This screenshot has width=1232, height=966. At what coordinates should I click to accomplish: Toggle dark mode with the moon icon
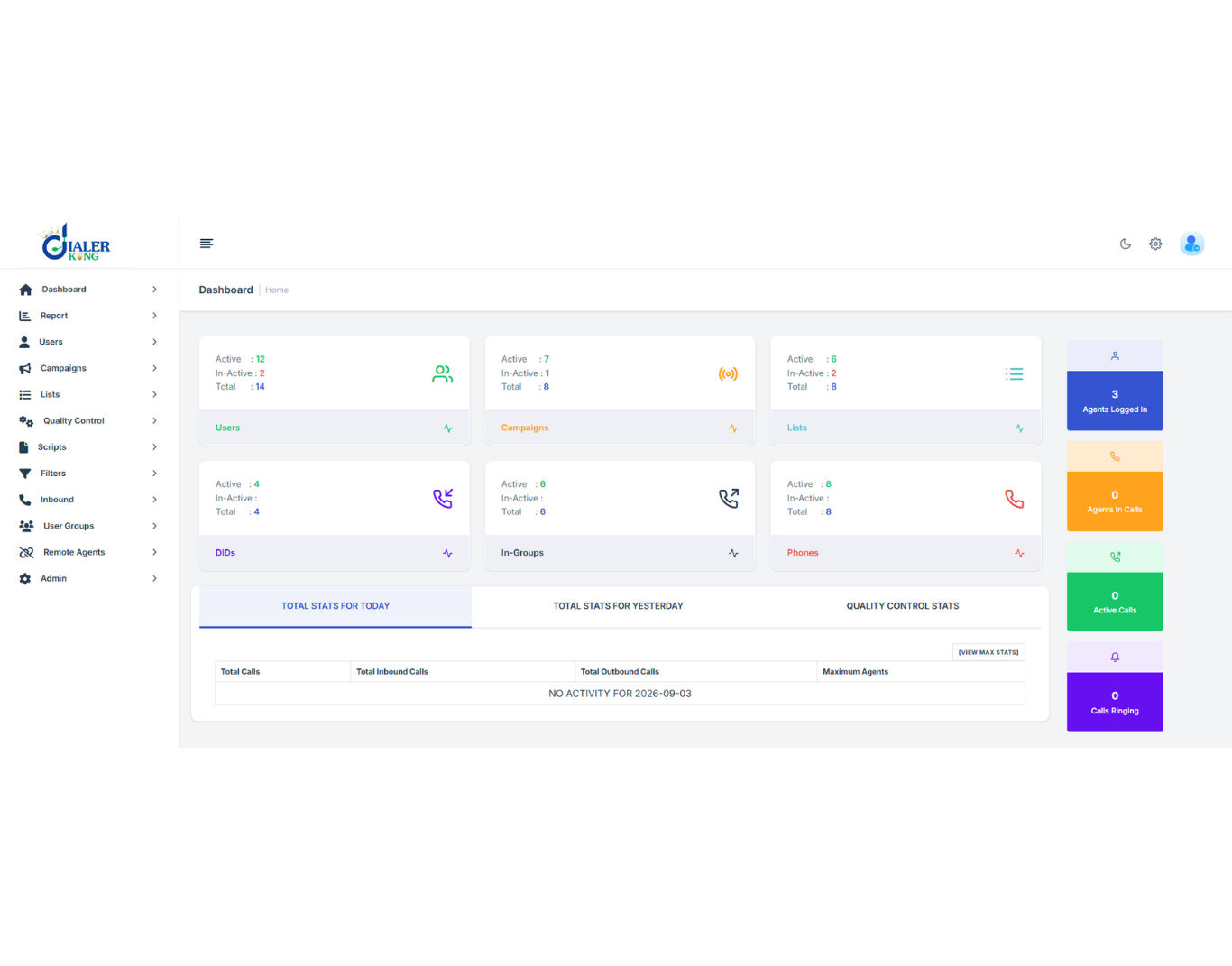pyautogui.click(x=1126, y=244)
